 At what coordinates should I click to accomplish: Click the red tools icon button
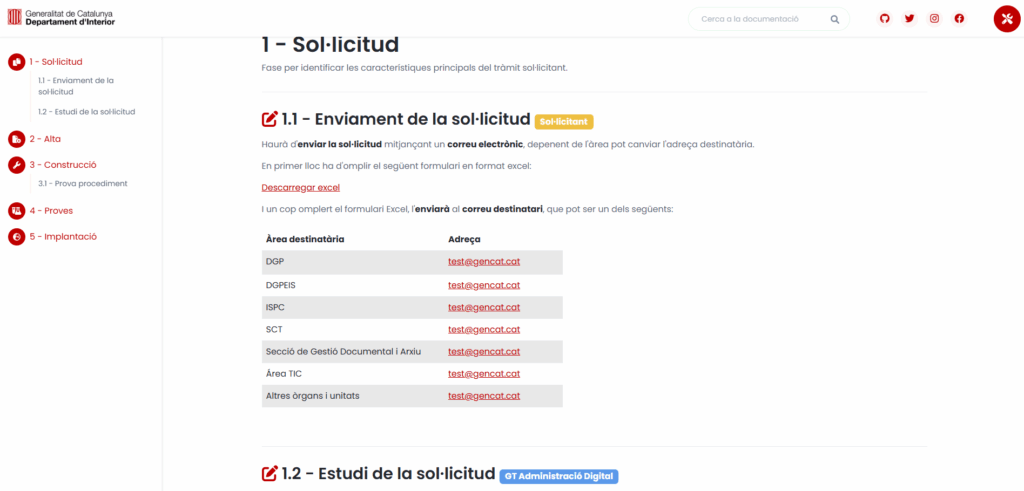(1006, 19)
